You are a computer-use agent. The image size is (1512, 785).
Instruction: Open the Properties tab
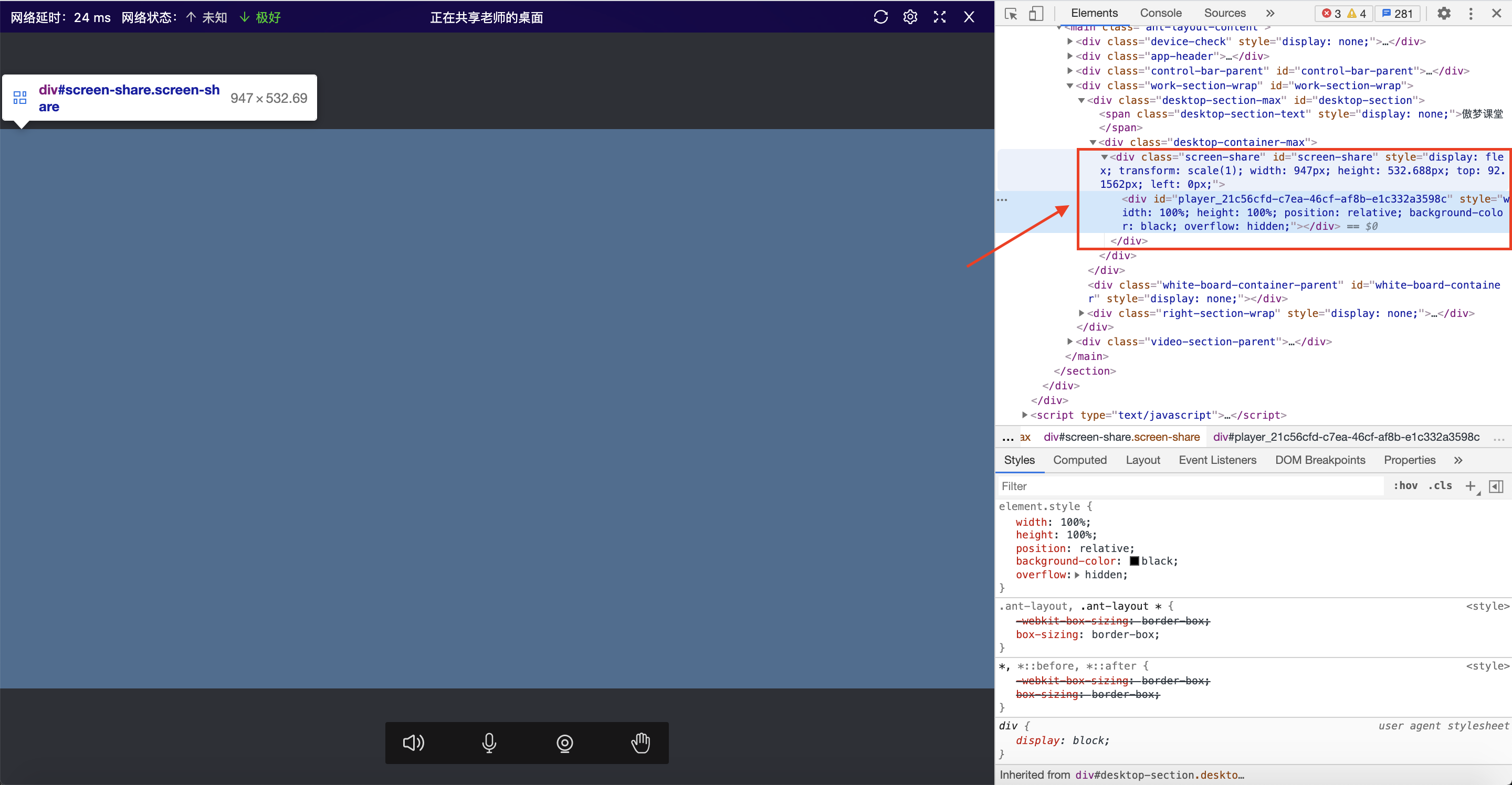(x=1409, y=460)
